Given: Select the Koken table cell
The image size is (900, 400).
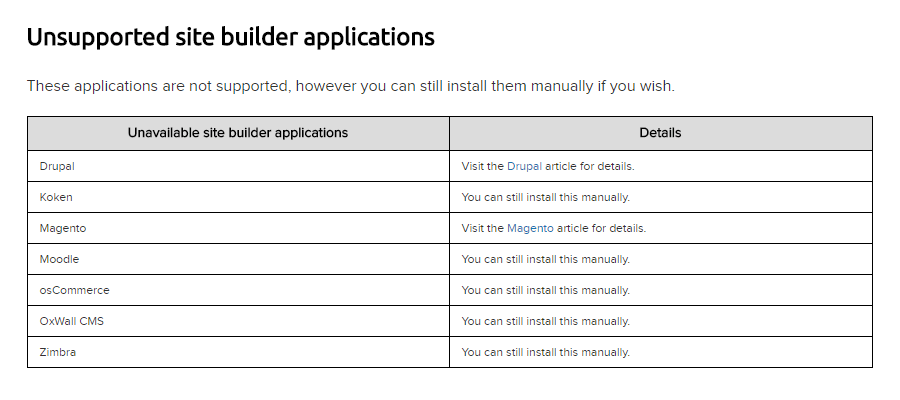Looking at the screenshot, I should (239, 197).
